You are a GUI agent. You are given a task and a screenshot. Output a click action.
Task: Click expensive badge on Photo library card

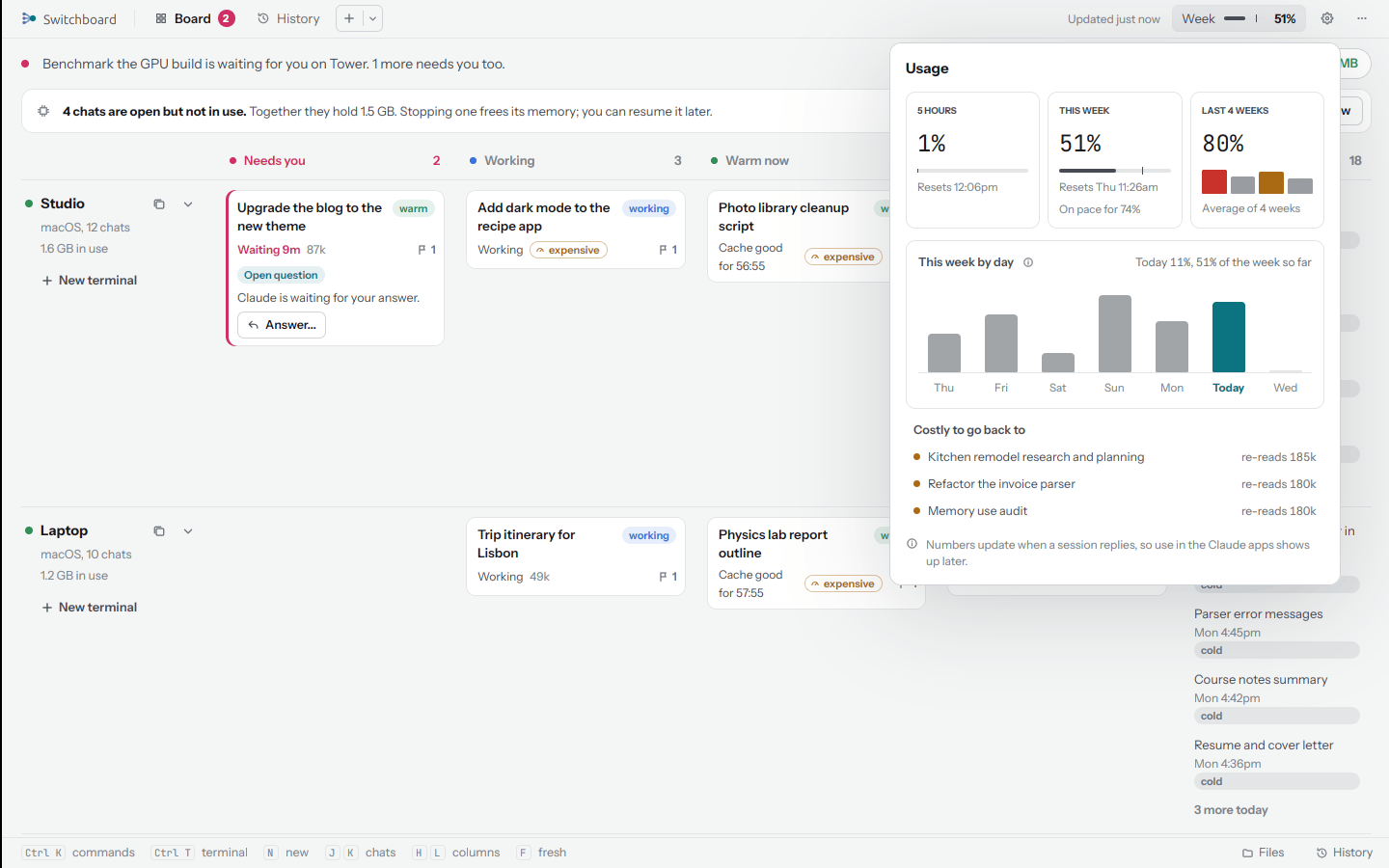[x=843, y=257]
